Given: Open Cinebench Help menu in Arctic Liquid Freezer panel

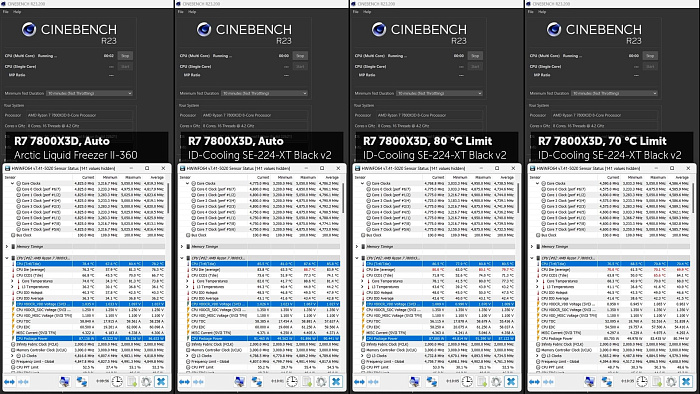Looking at the screenshot, I should [17, 12].
